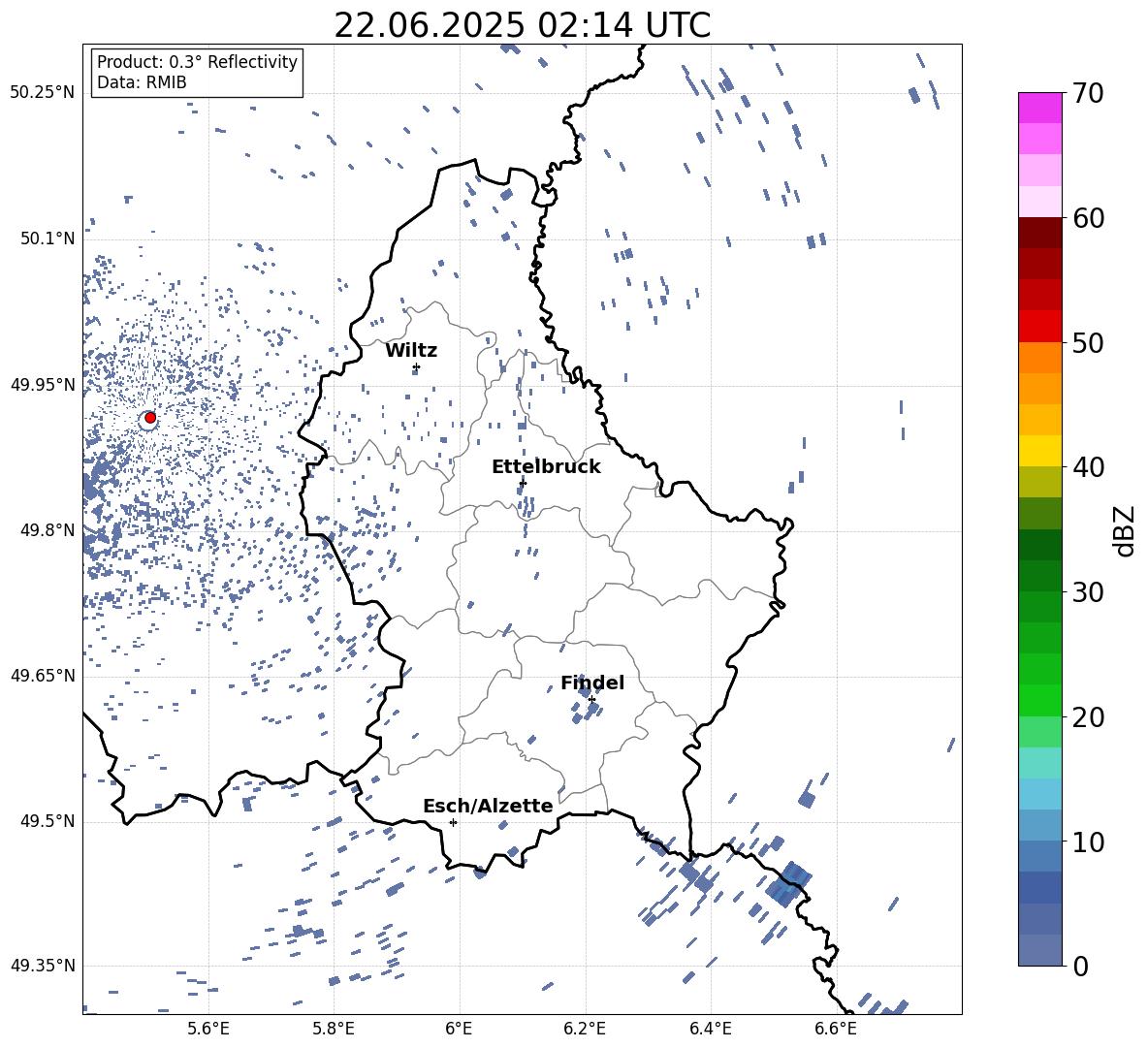Click the 49.35°N latitude label
The height and width of the screenshot is (1048, 1148).
43,966
